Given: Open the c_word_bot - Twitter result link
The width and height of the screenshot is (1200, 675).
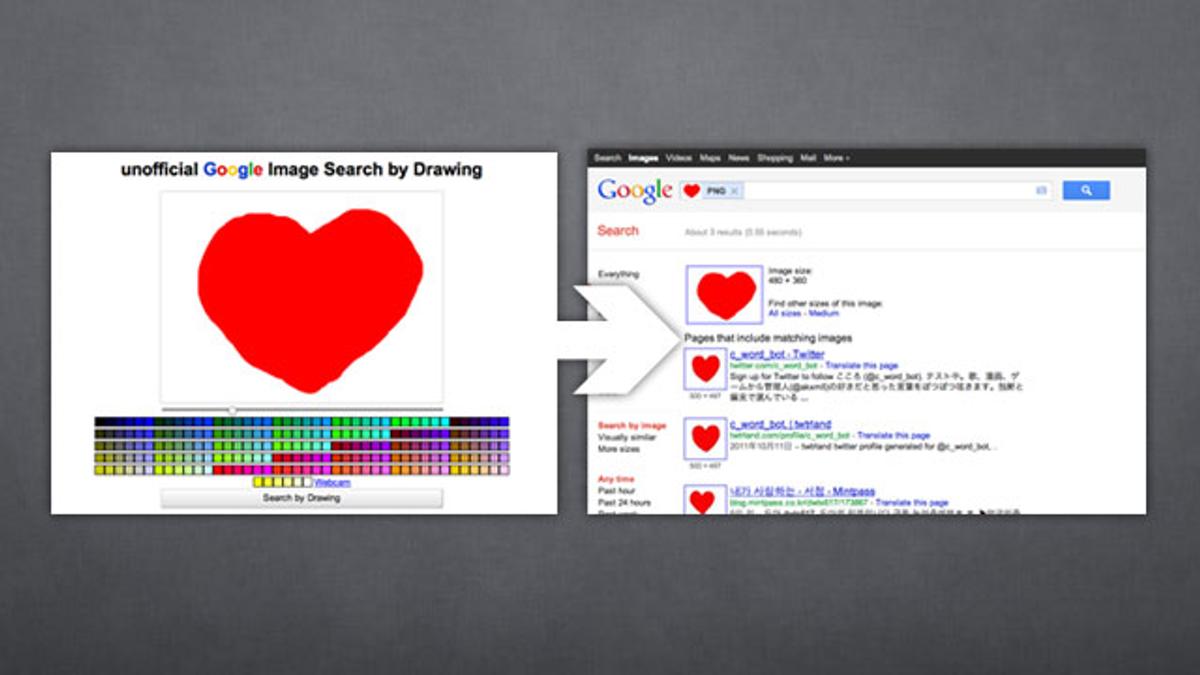Looking at the screenshot, I should (777, 354).
